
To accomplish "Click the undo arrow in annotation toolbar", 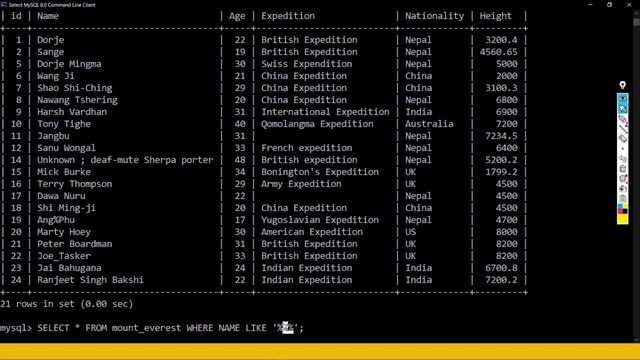I will [x=622, y=159].
